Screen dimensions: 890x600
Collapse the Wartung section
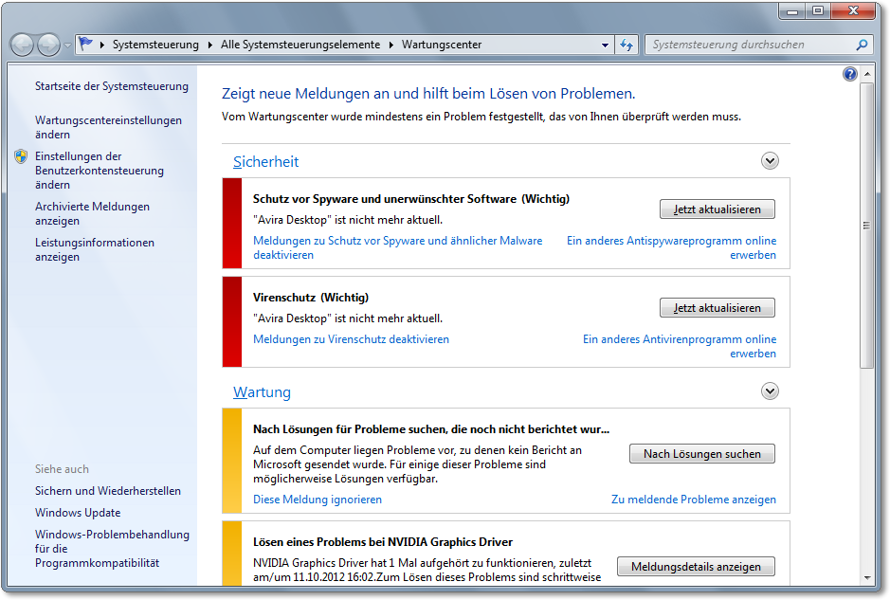(769, 391)
